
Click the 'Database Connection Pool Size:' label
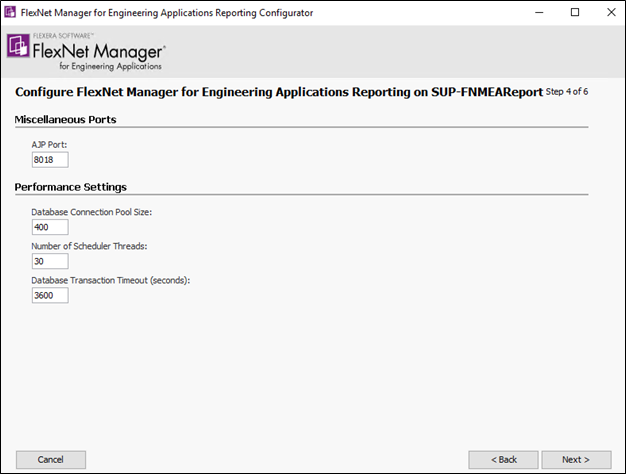coord(91,212)
